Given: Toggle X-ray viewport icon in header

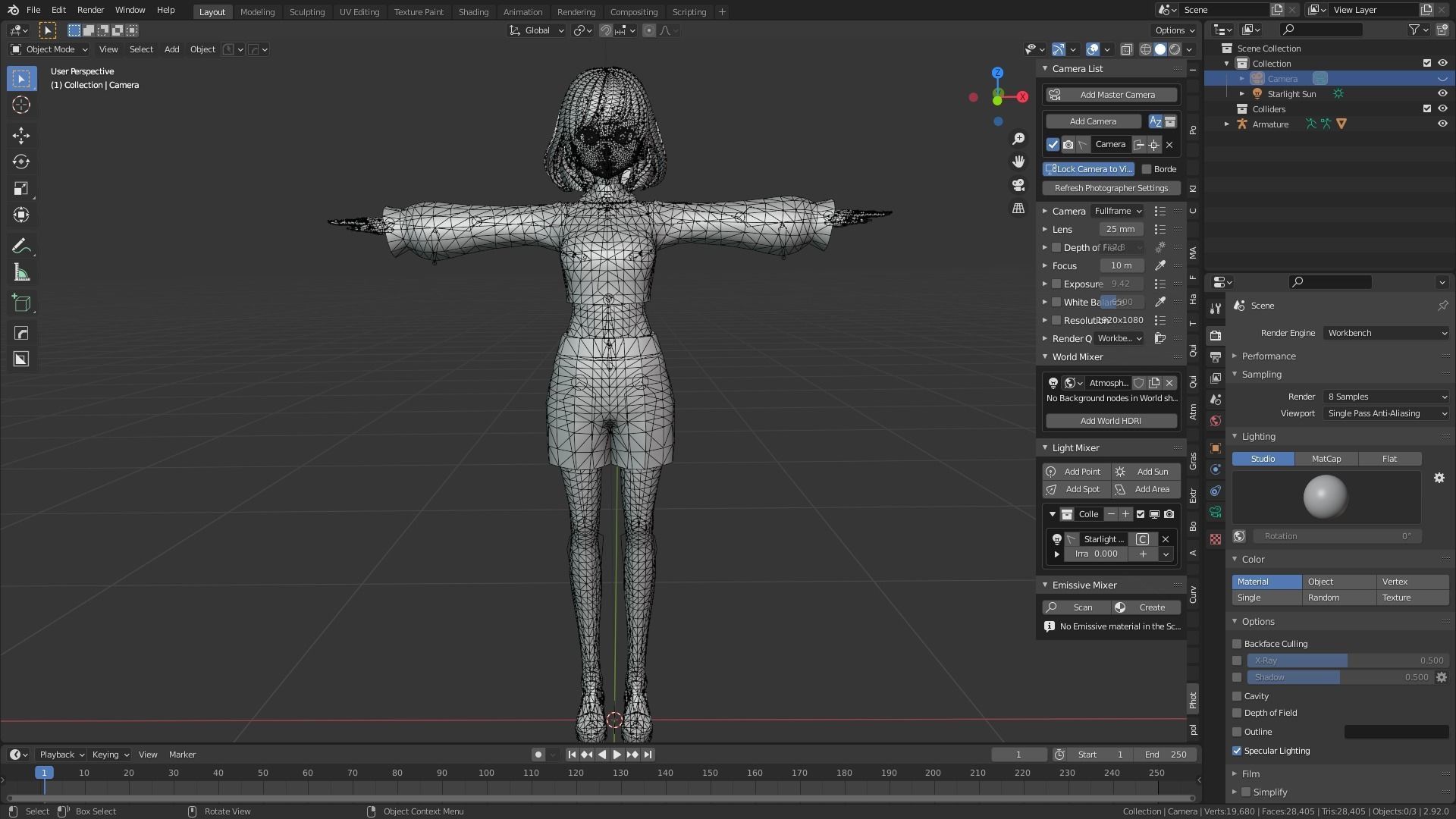Looking at the screenshot, I should click(1127, 49).
